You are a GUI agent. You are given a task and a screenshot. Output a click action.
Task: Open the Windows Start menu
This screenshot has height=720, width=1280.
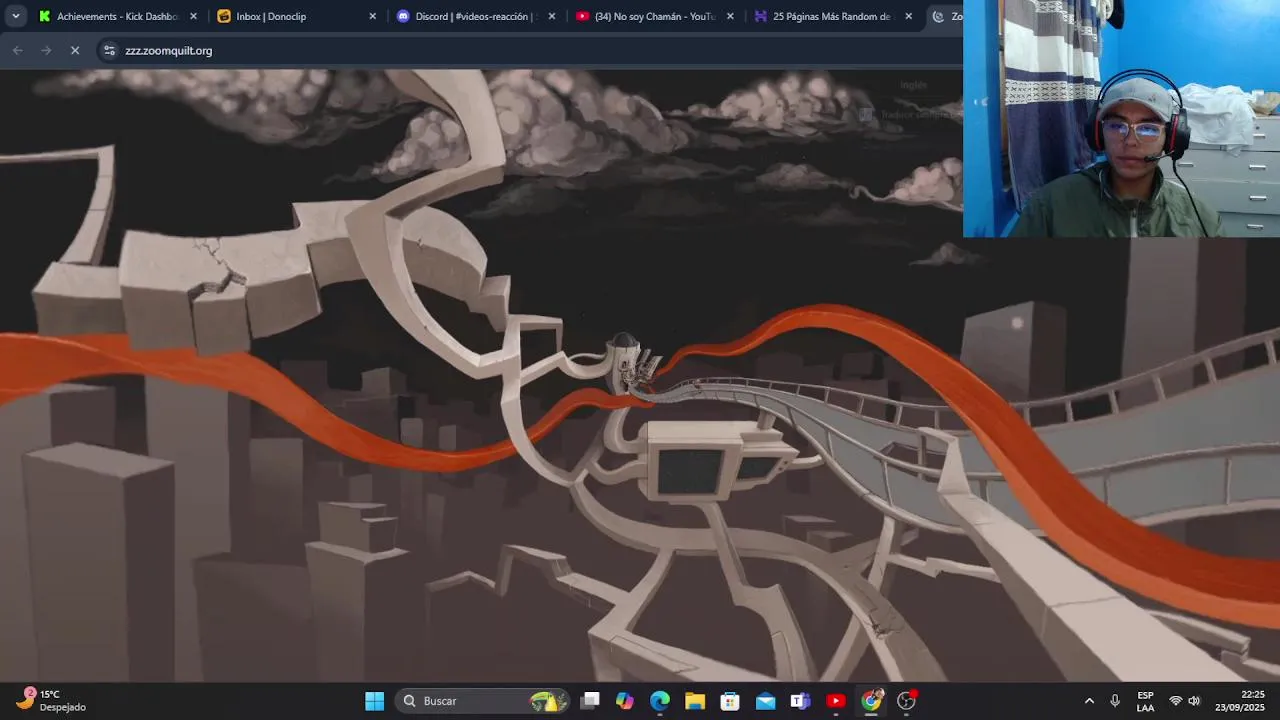click(374, 701)
